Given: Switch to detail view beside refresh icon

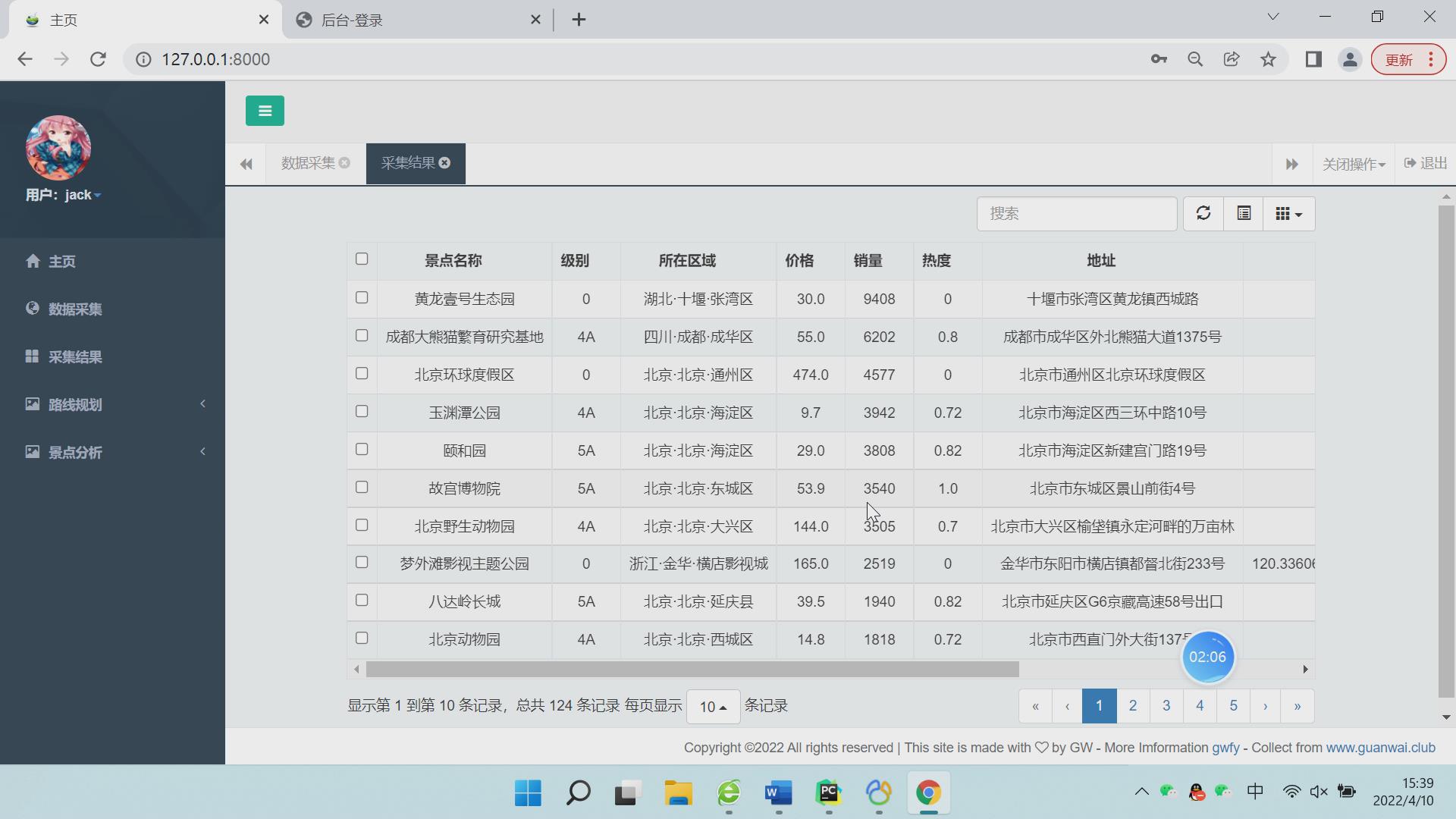Looking at the screenshot, I should [x=1242, y=213].
